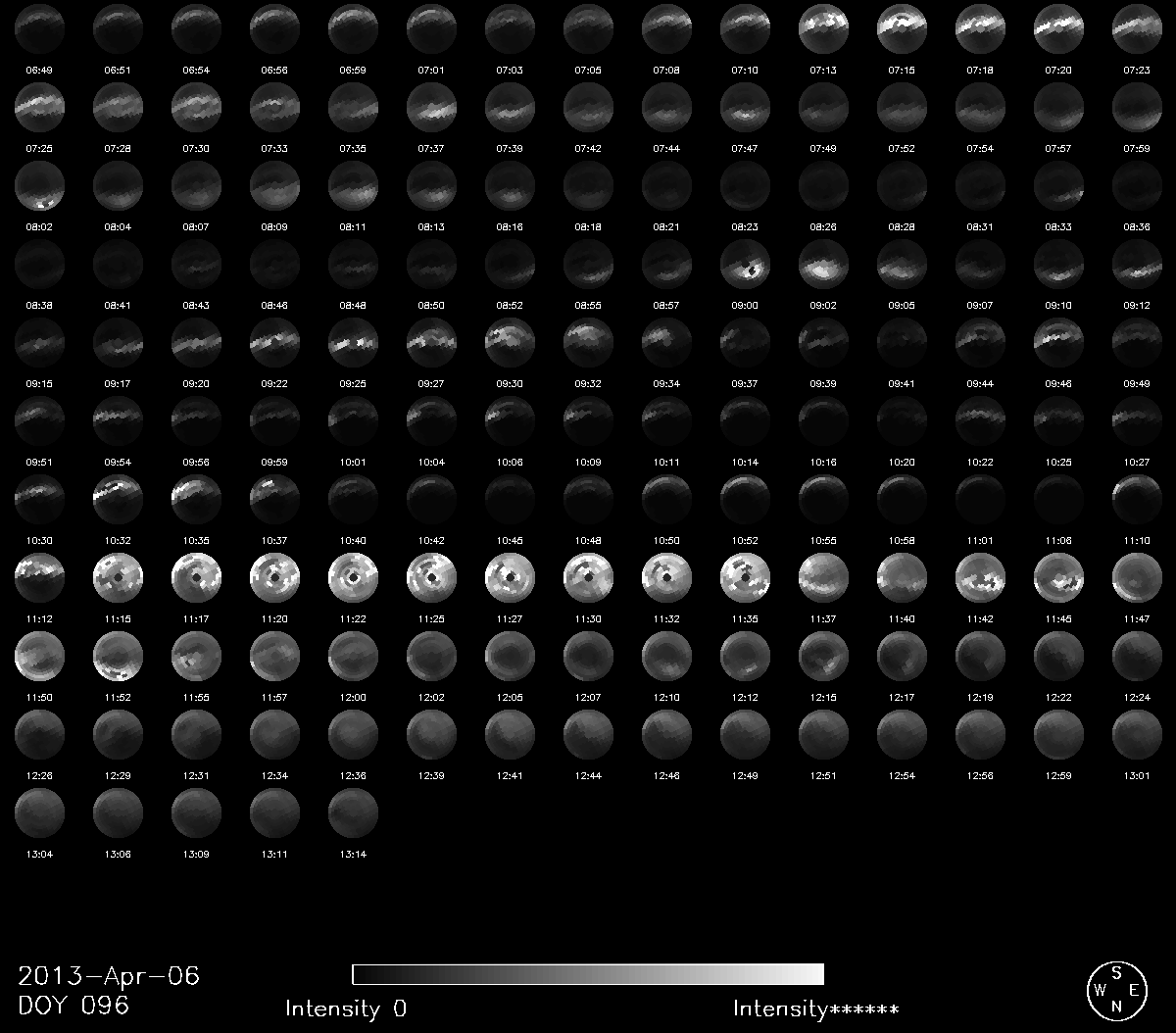Select the last thumbnail at 13:14

(x=353, y=812)
